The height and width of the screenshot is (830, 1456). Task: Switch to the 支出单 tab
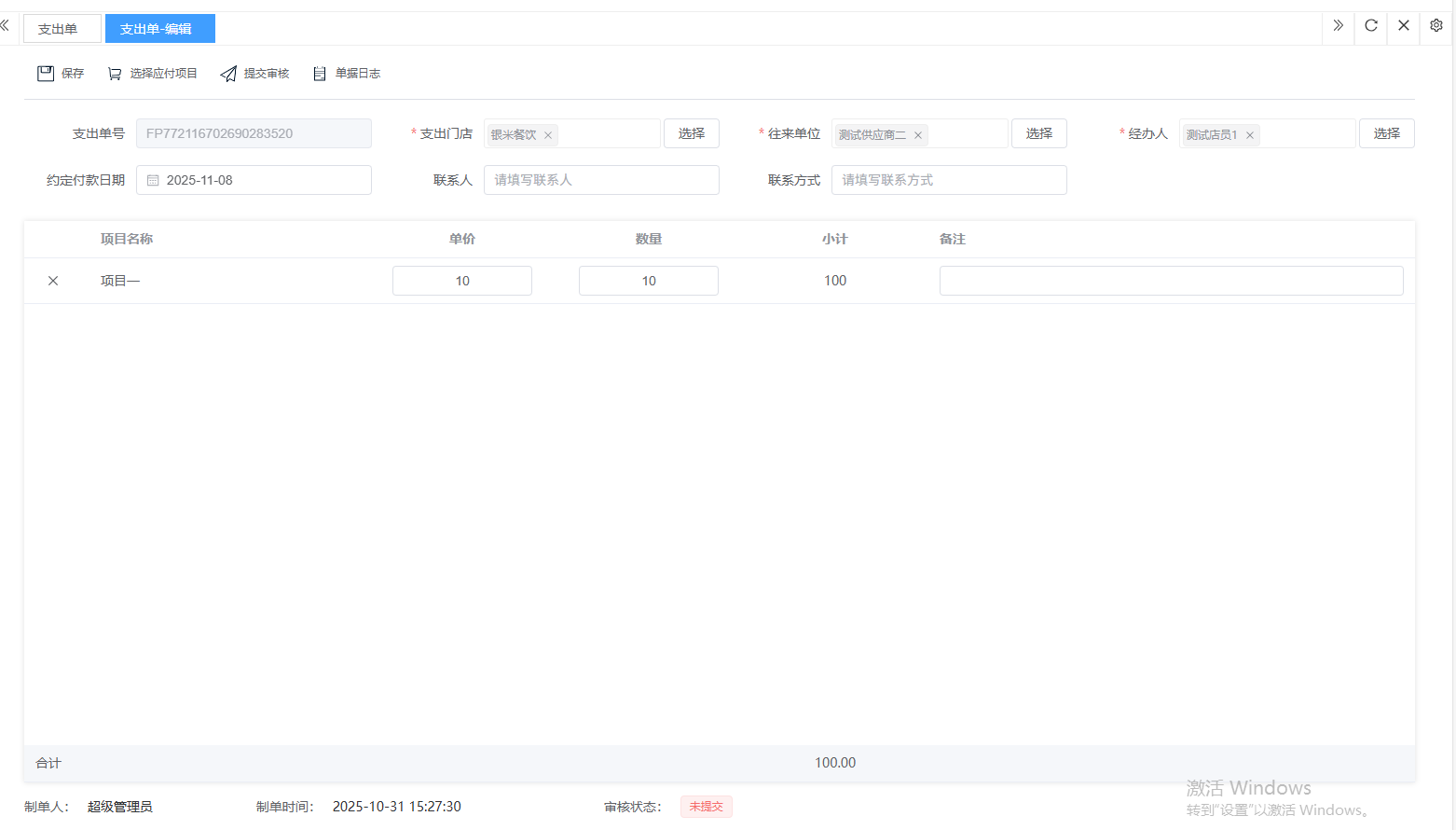click(x=58, y=29)
